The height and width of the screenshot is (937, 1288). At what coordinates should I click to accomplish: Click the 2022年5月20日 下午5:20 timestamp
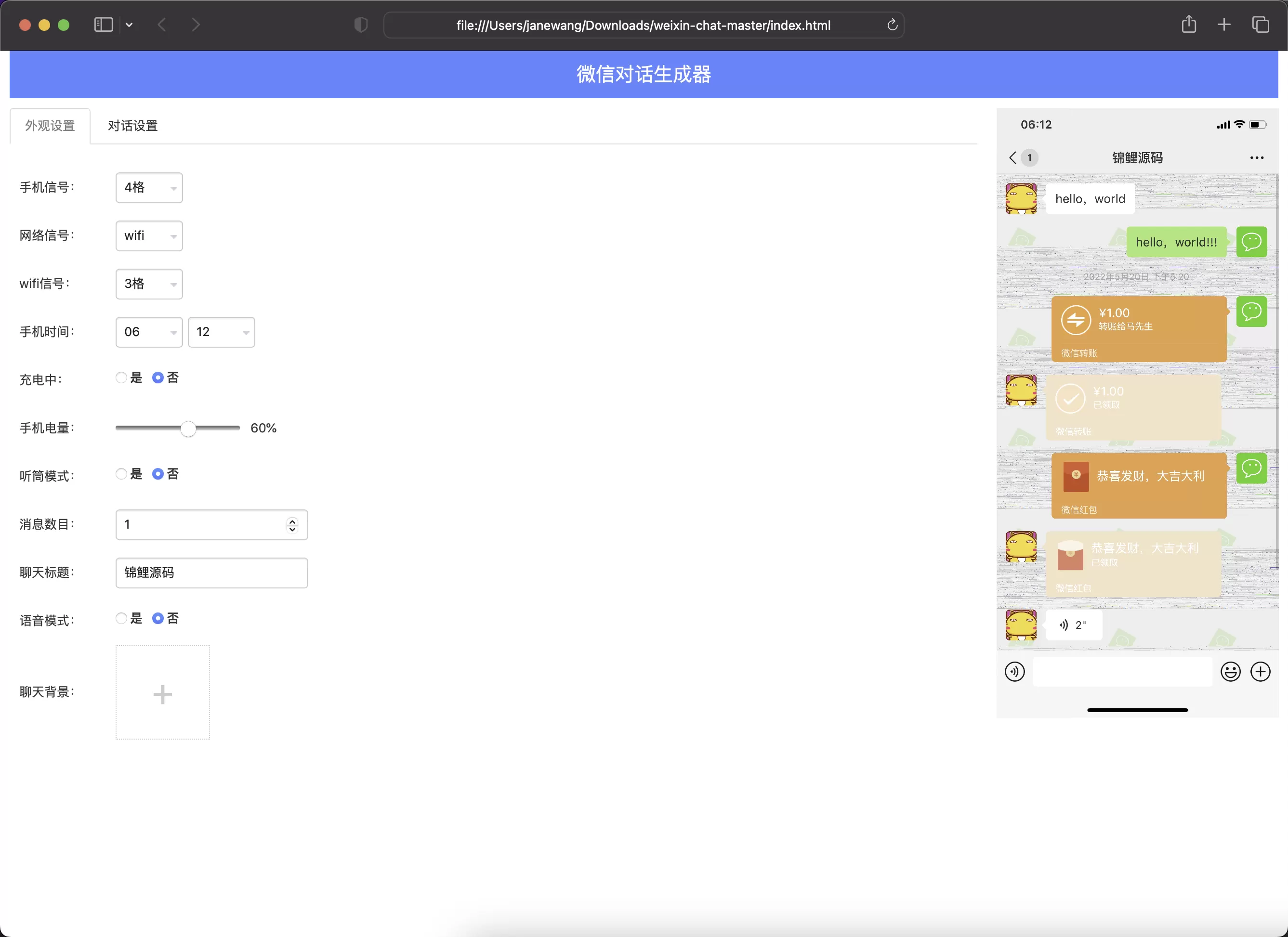(x=1136, y=277)
